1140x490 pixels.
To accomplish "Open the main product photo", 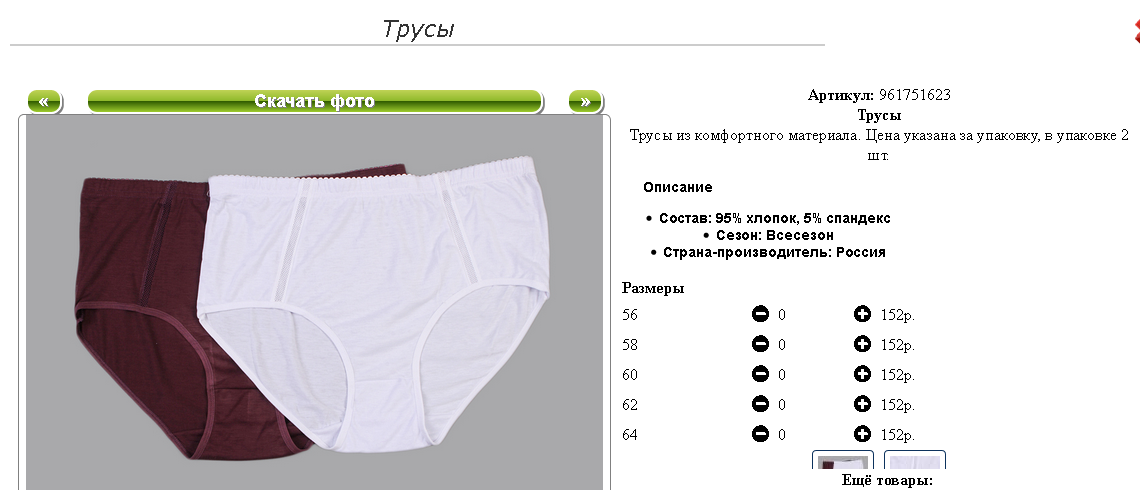I will [x=315, y=302].
